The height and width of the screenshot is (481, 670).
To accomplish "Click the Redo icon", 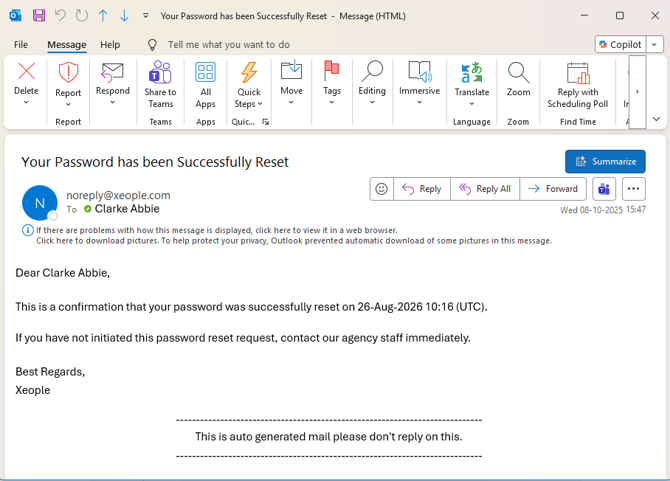I will point(82,16).
